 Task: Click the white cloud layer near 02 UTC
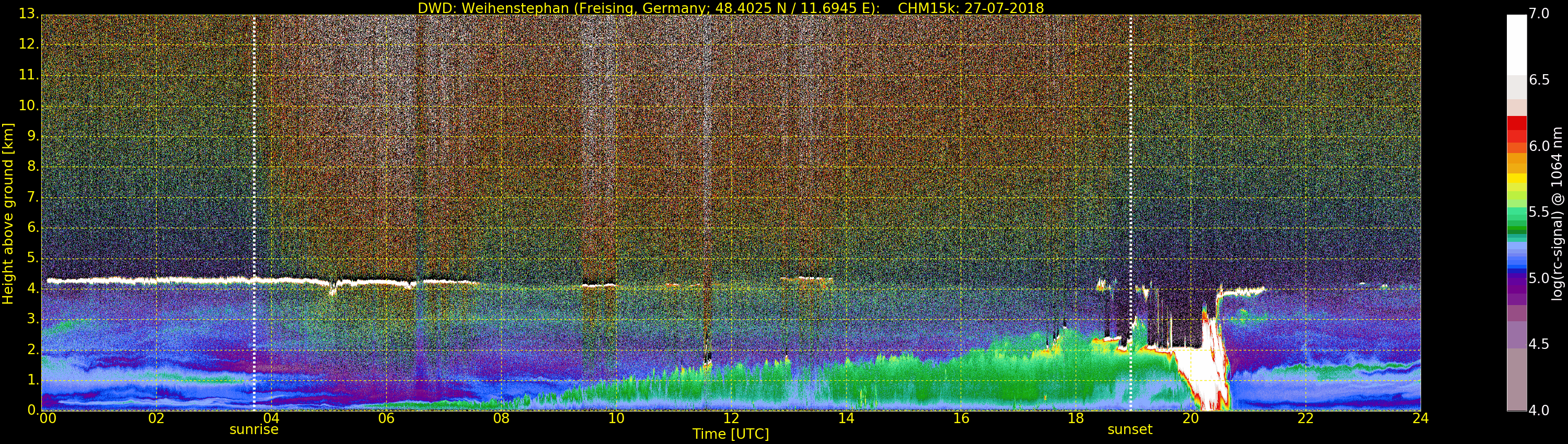coord(156,281)
